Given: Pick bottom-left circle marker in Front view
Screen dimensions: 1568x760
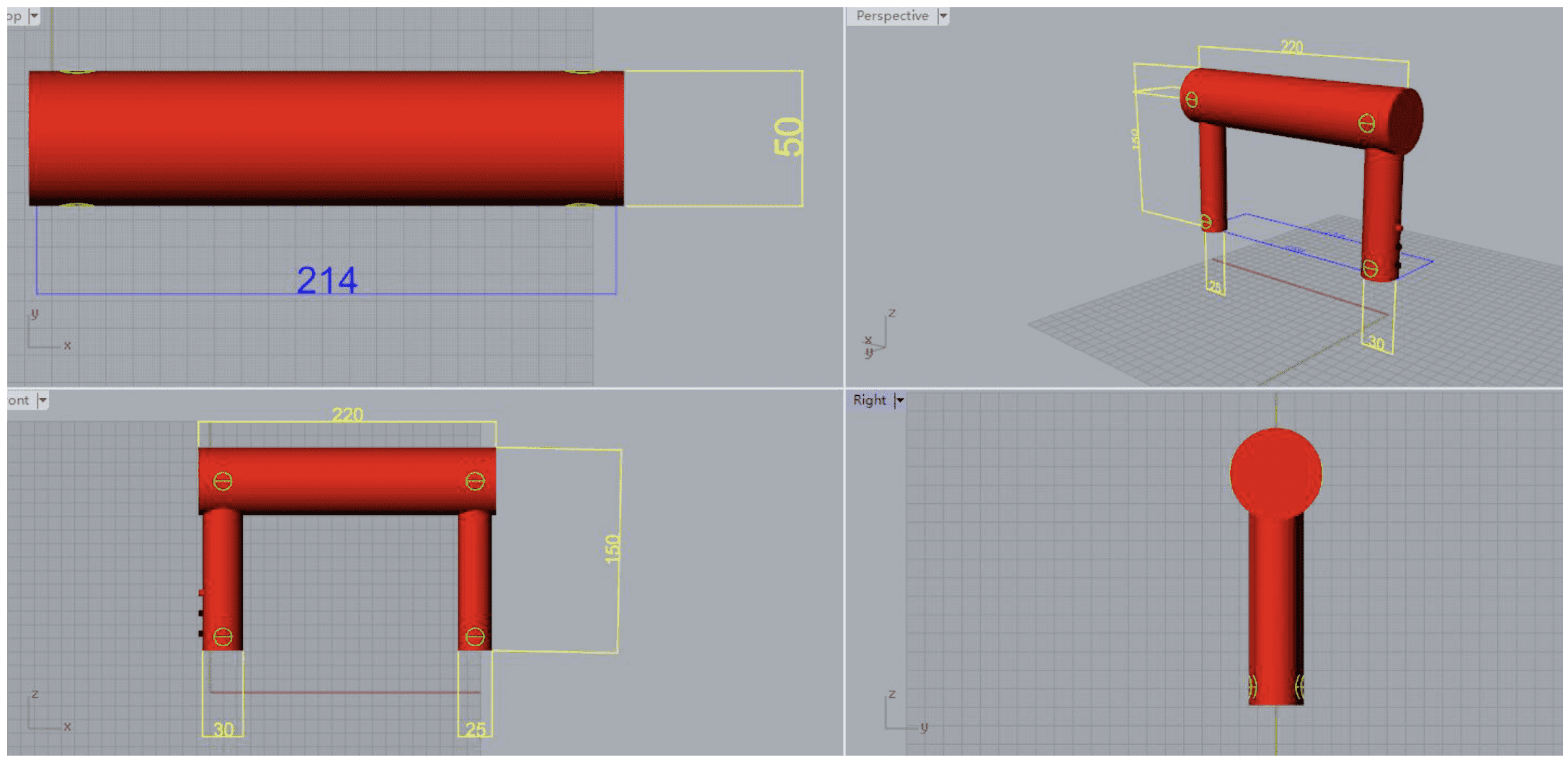Looking at the screenshot, I should click(x=223, y=637).
